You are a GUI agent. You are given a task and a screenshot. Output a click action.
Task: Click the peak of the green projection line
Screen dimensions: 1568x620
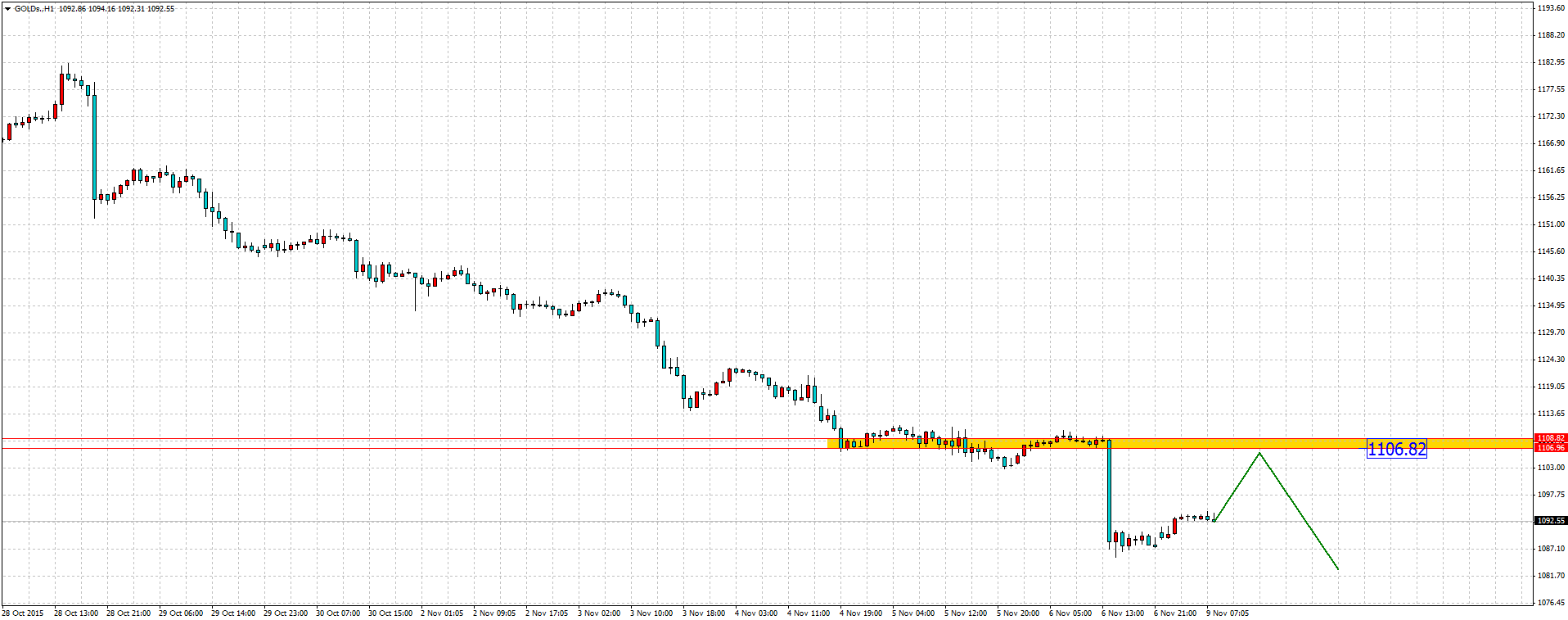pos(1259,453)
